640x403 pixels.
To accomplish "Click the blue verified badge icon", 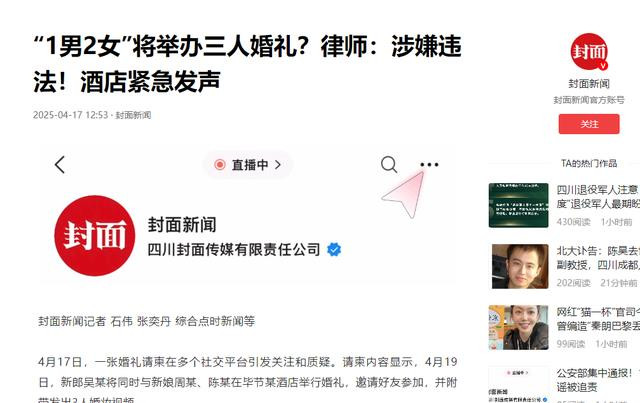I will click(334, 249).
